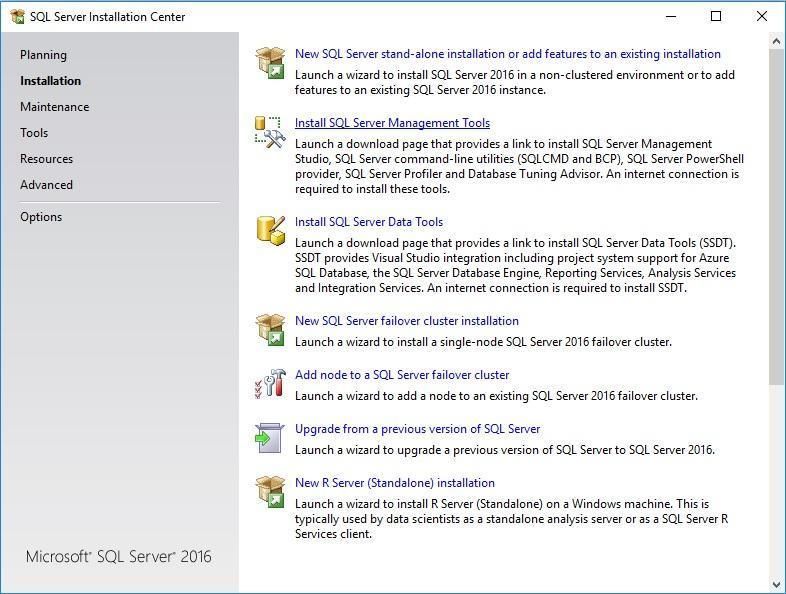
Task: Click the SSDT Visual Studio integration description
Action: click(x=515, y=265)
